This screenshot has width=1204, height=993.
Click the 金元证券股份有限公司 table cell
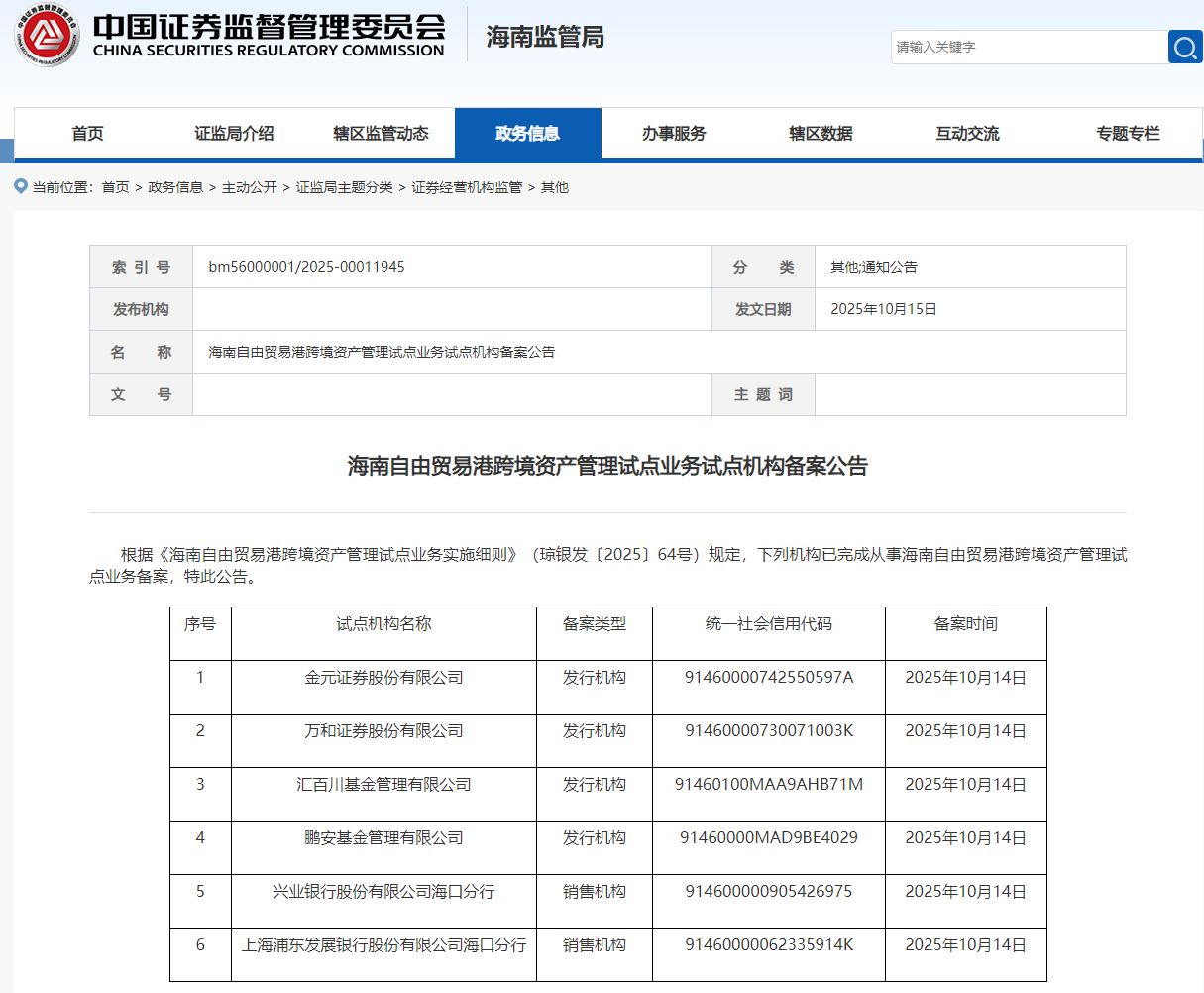pyautogui.click(x=383, y=678)
